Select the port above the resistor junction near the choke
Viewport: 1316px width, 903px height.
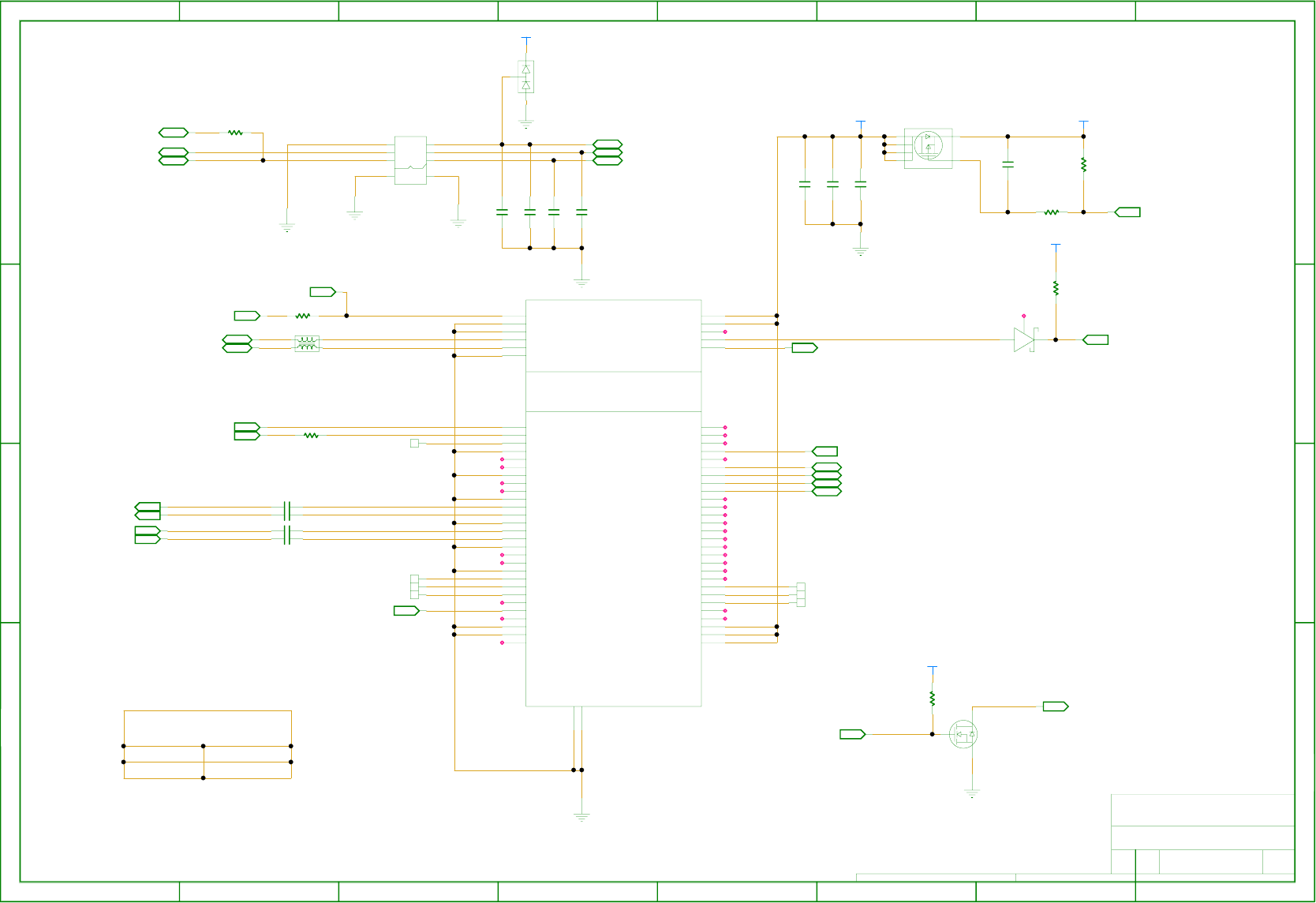tap(323, 292)
